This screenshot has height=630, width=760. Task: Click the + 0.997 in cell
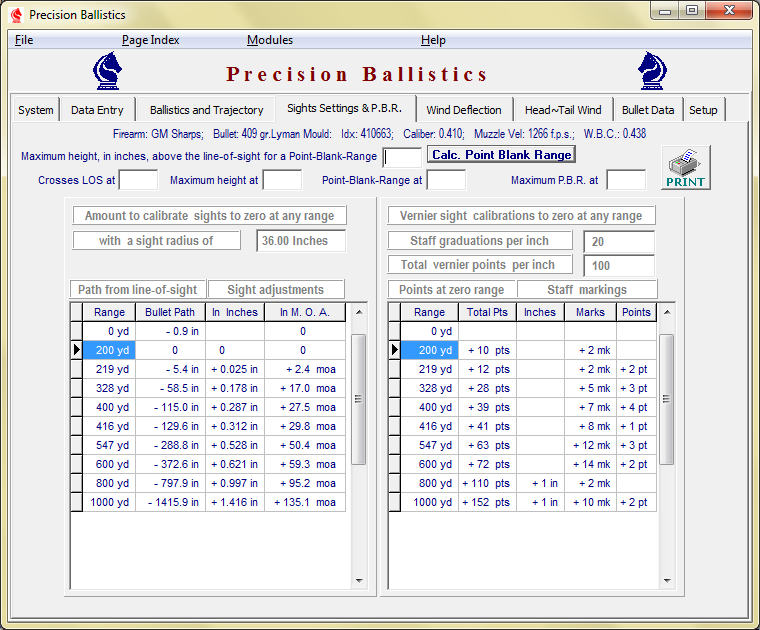click(235, 483)
